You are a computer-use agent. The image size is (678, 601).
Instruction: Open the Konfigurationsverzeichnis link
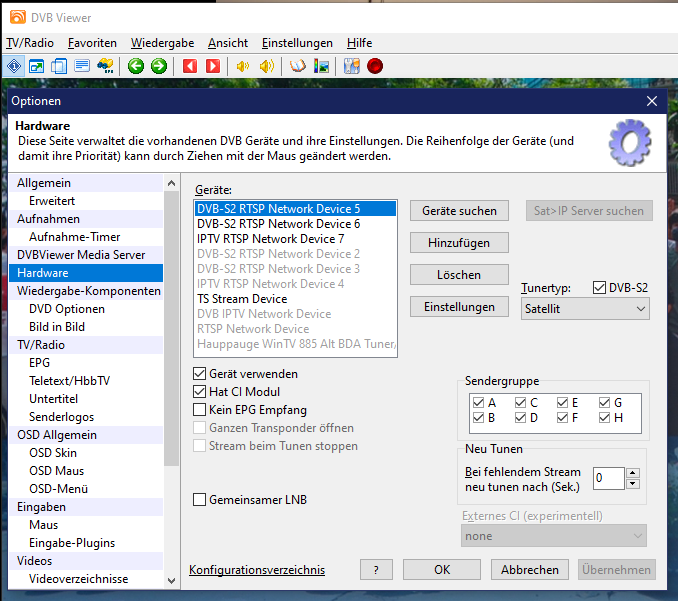(x=257, y=570)
